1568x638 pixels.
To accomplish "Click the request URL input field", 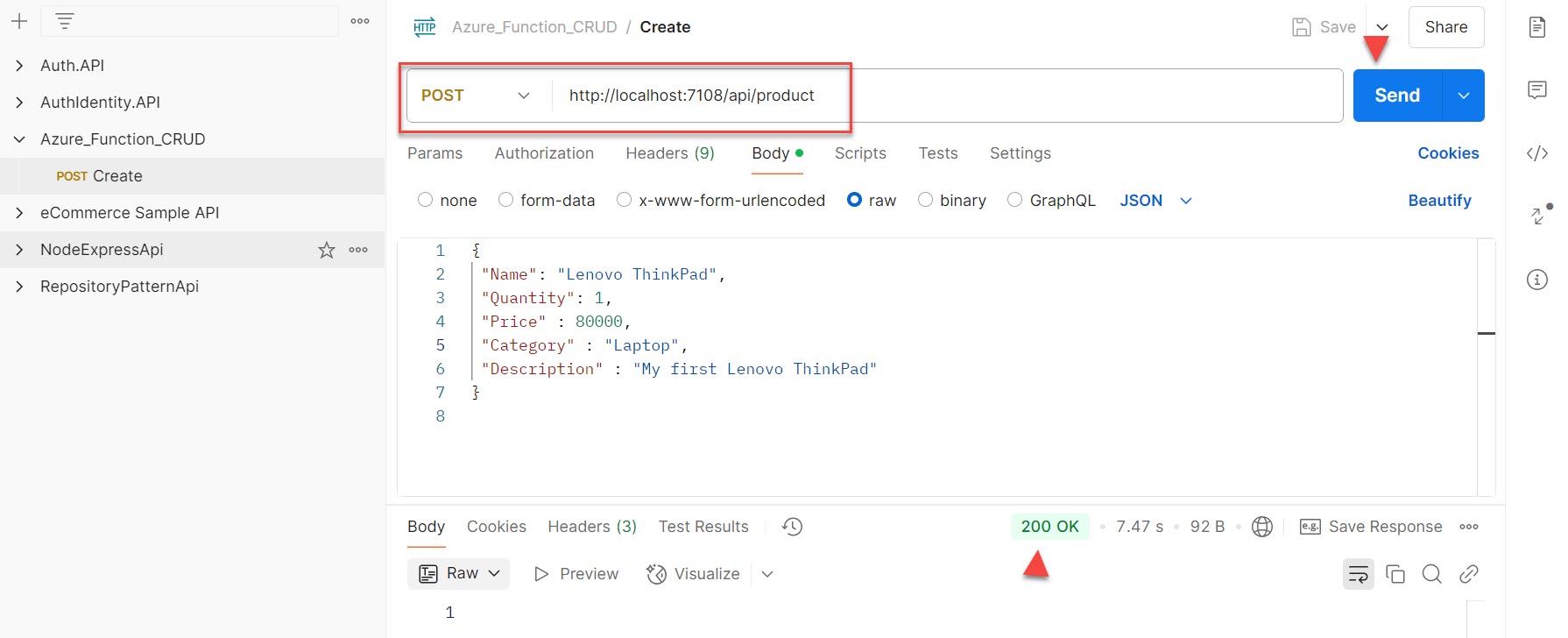I will (x=946, y=96).
